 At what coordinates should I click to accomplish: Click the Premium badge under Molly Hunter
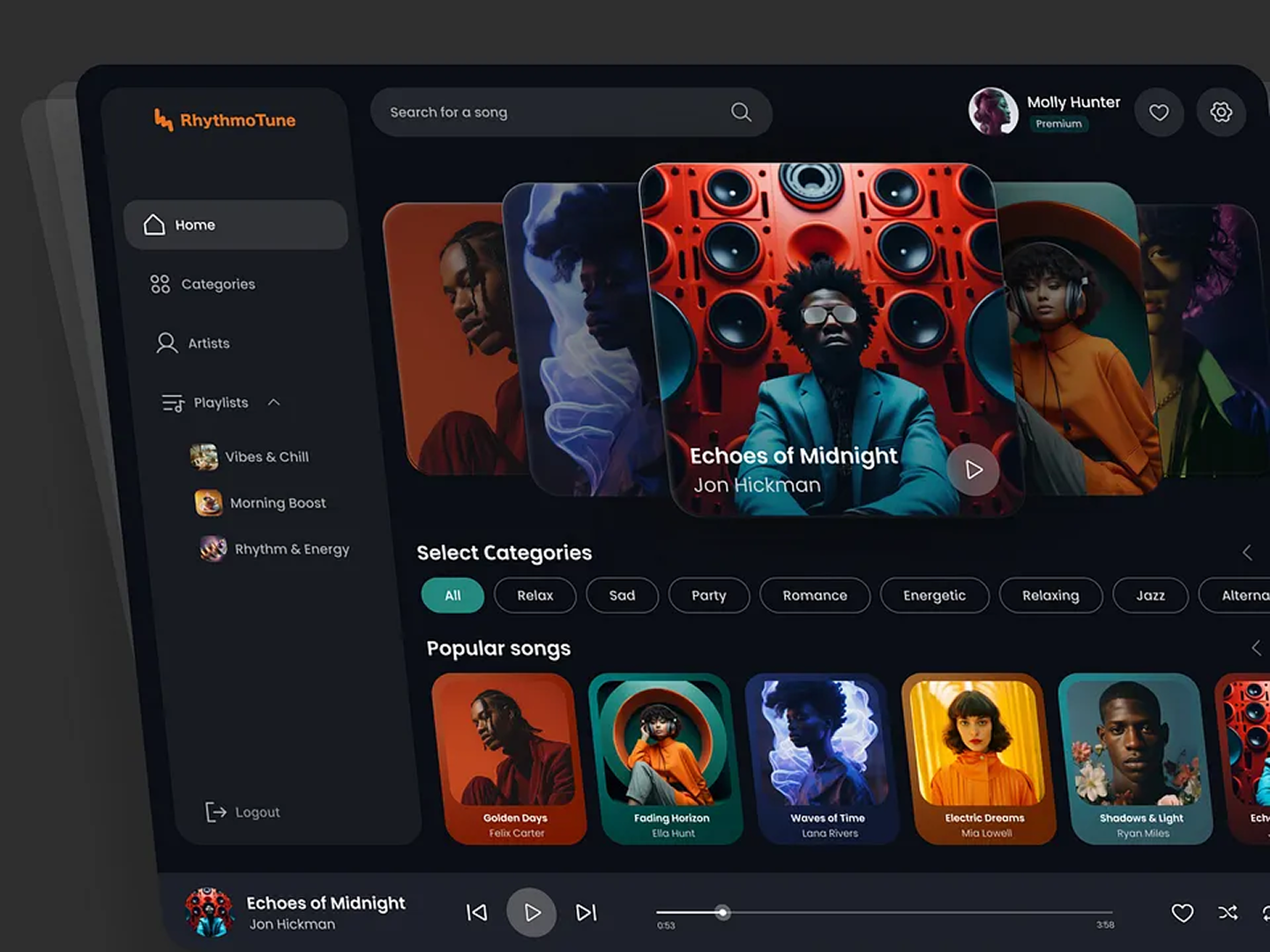(1059, 123)
